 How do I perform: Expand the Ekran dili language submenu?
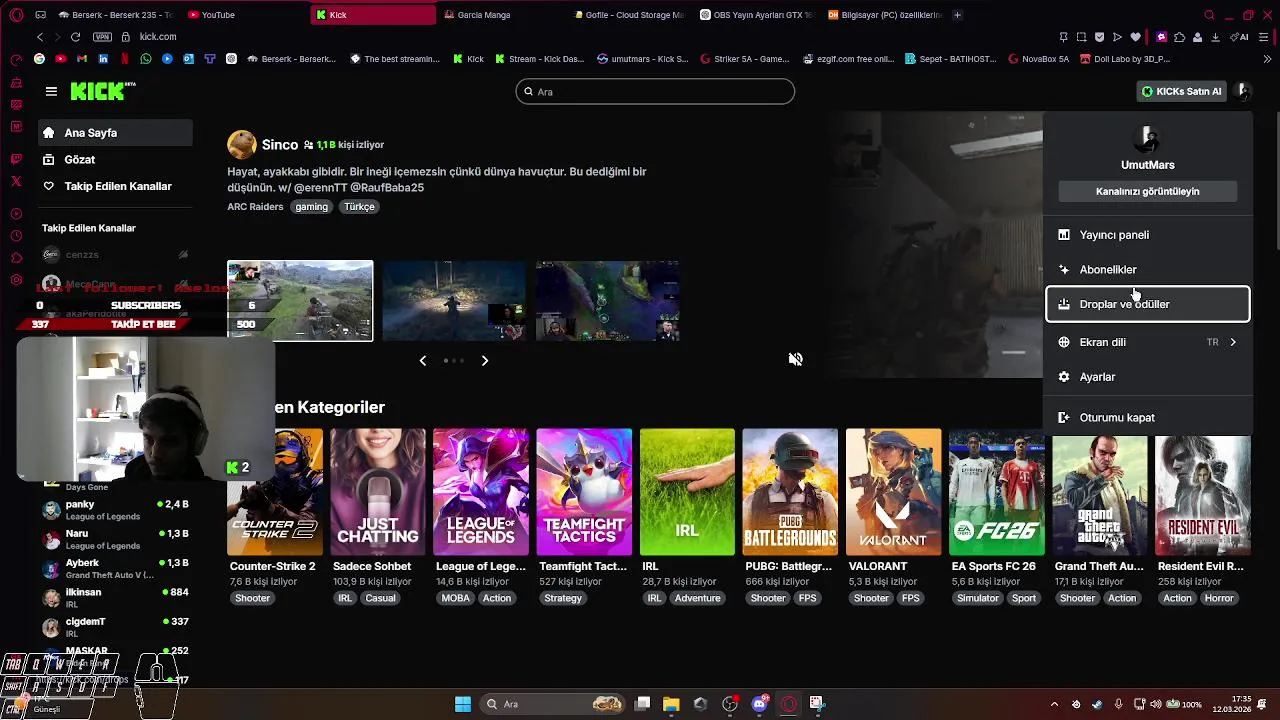tap(1147, 342)
